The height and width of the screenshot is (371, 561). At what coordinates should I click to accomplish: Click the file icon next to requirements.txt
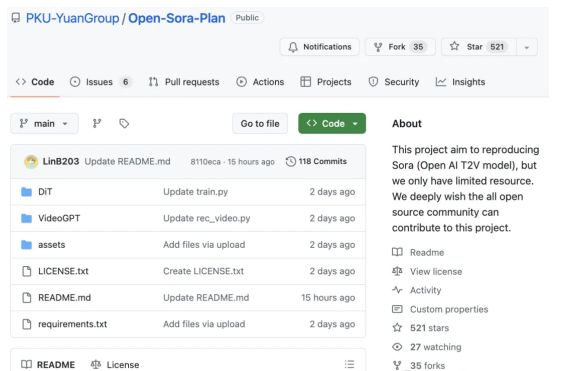click(27, 324)
